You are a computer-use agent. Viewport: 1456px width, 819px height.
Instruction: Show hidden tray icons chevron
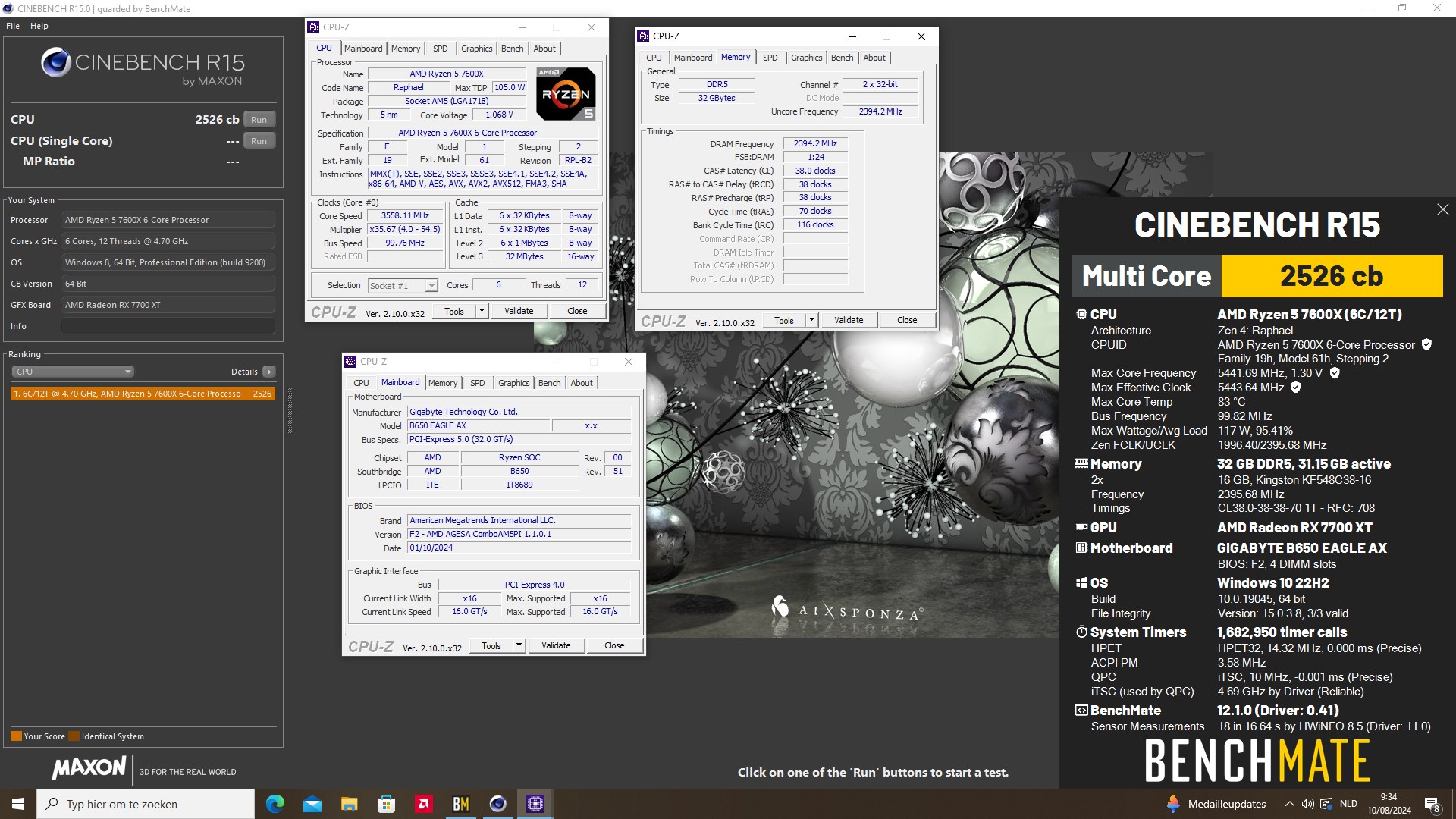pos(1289,804)
